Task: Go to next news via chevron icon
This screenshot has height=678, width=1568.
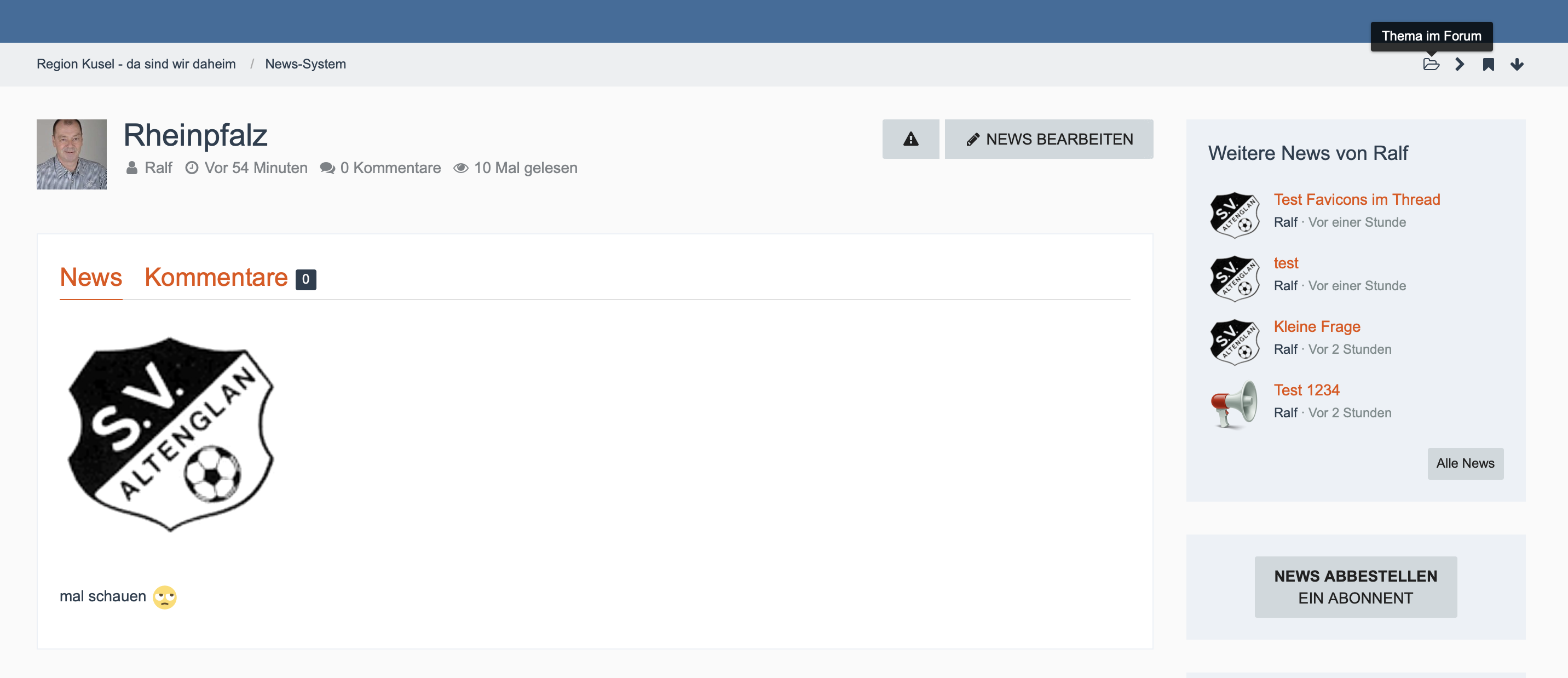Action: 1459,65
